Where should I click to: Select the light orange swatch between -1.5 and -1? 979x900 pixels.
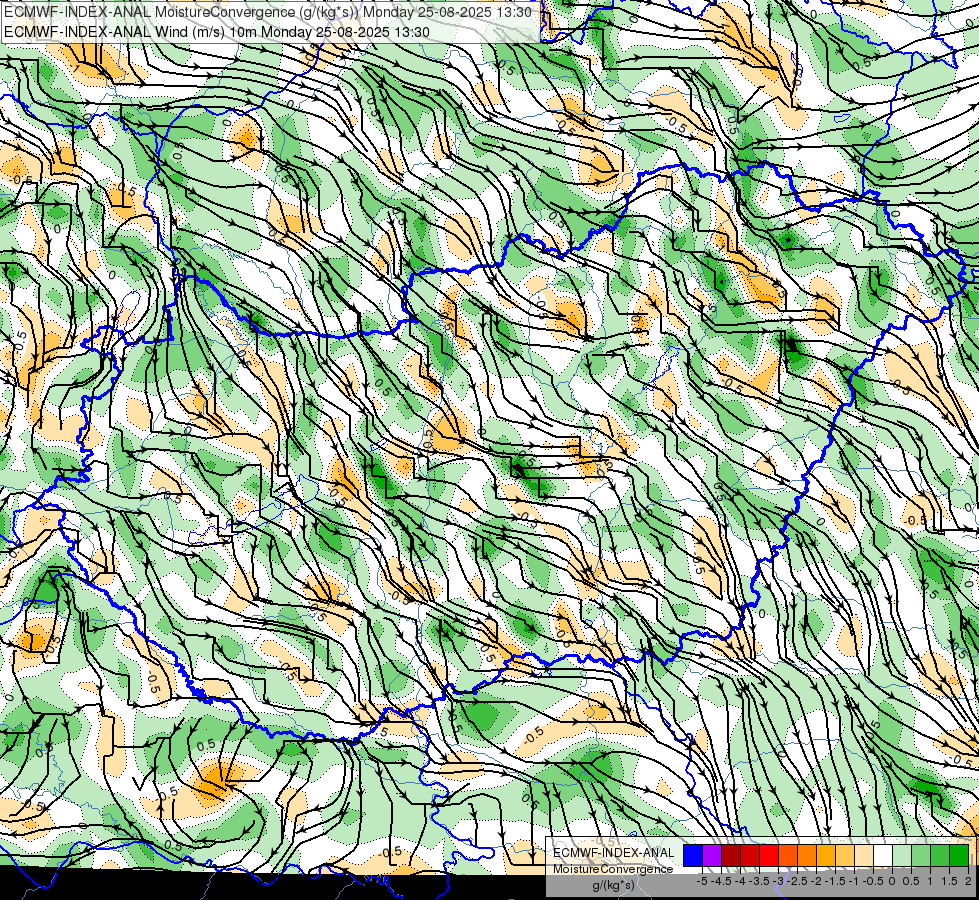(845, 855)
